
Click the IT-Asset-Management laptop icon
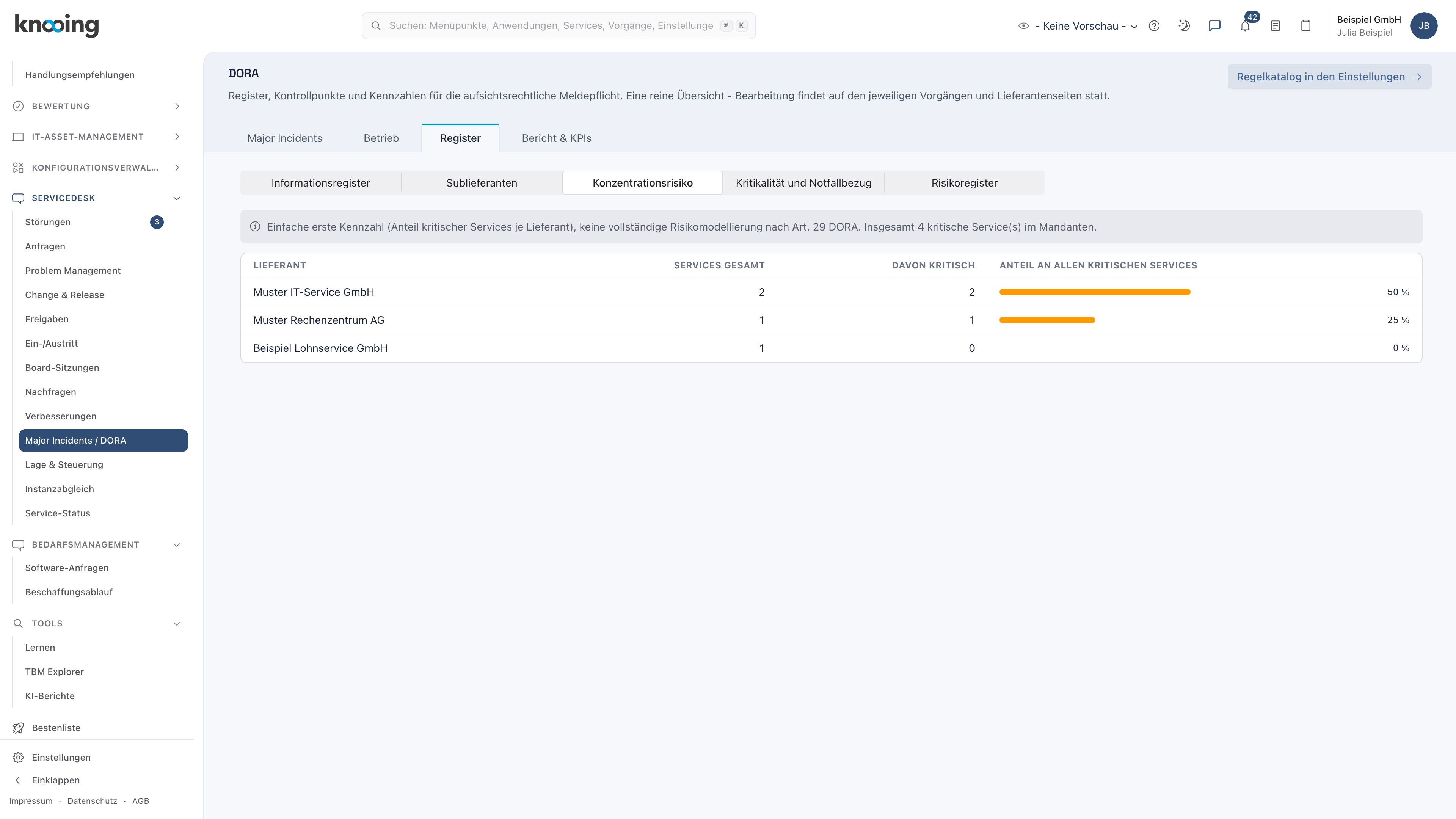coord(18,137)
